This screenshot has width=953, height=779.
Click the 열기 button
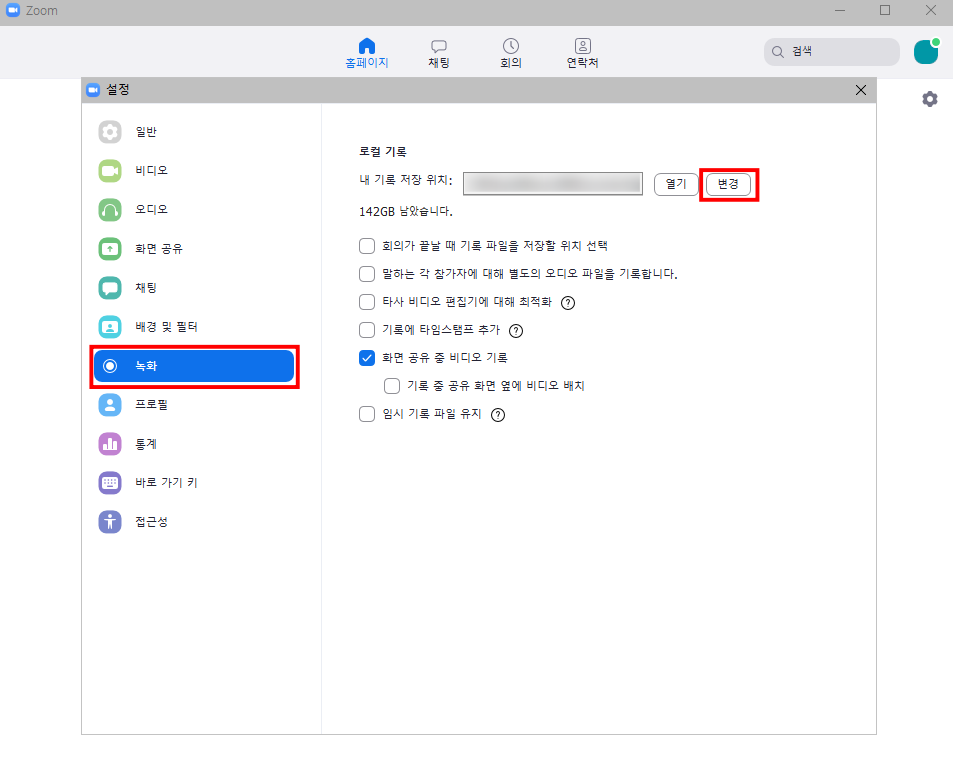(x=676, y=183)
